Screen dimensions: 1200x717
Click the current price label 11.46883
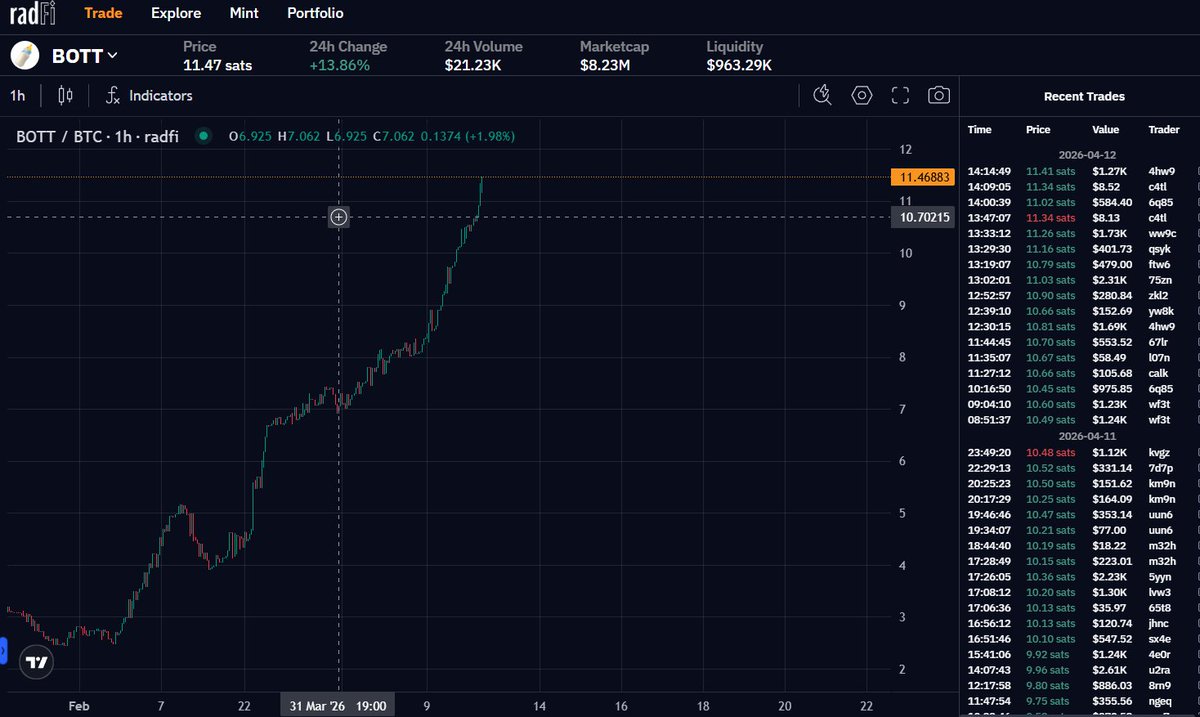click(x=923, y=178)
